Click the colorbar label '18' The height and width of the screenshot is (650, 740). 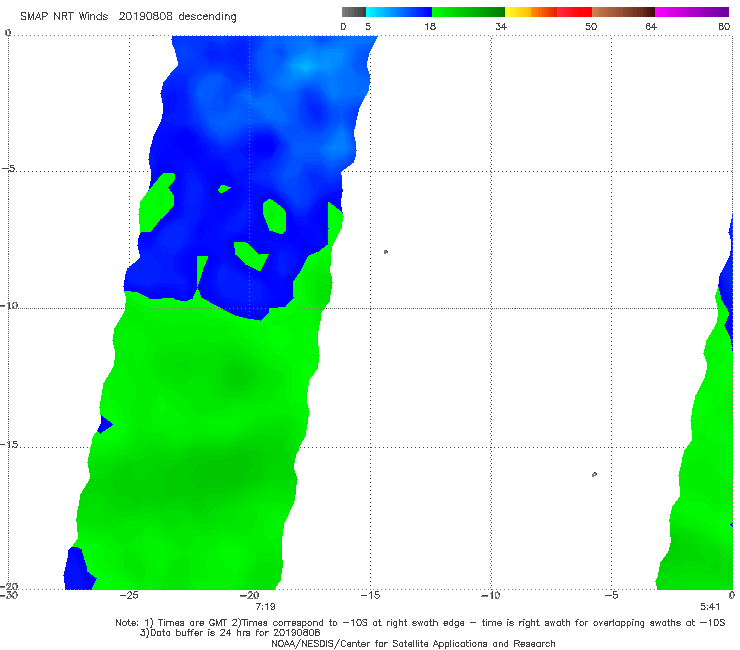[429, 26]
